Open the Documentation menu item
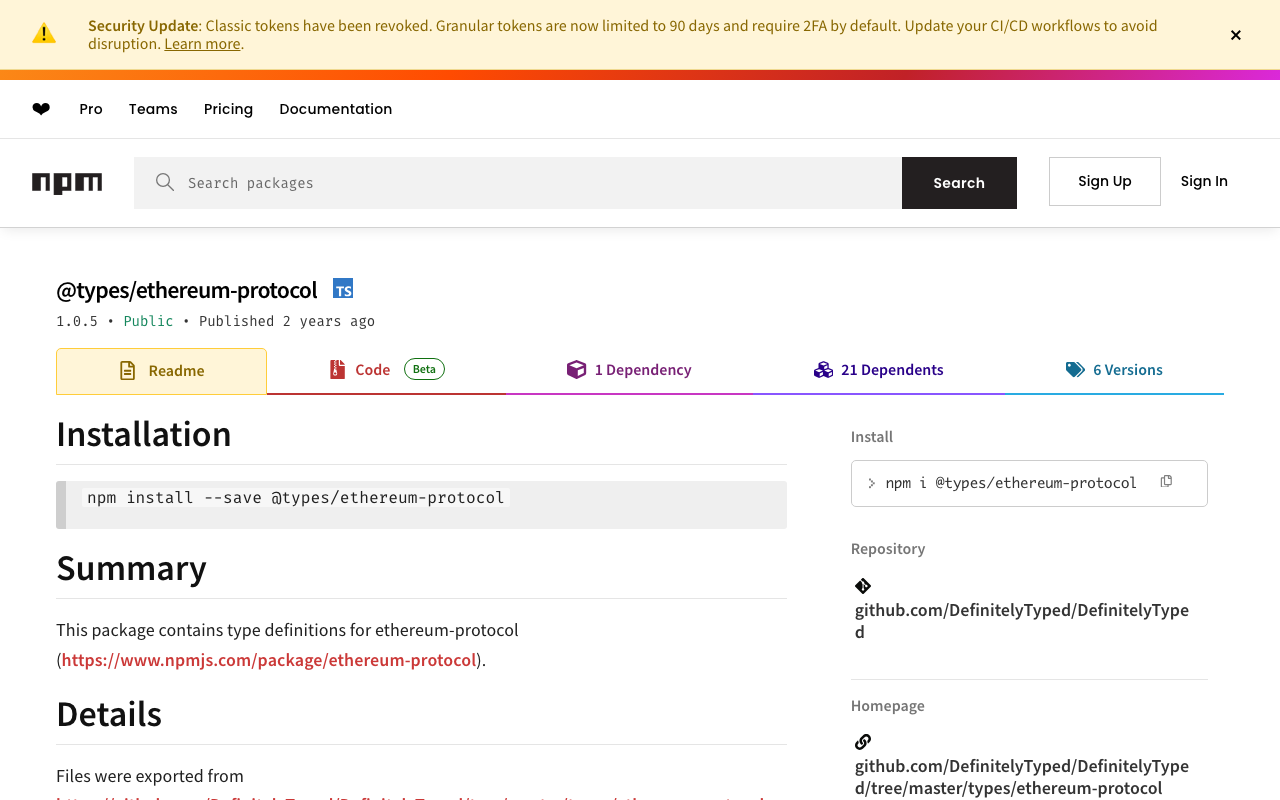The image size is (1280, 800). [335, 109]
